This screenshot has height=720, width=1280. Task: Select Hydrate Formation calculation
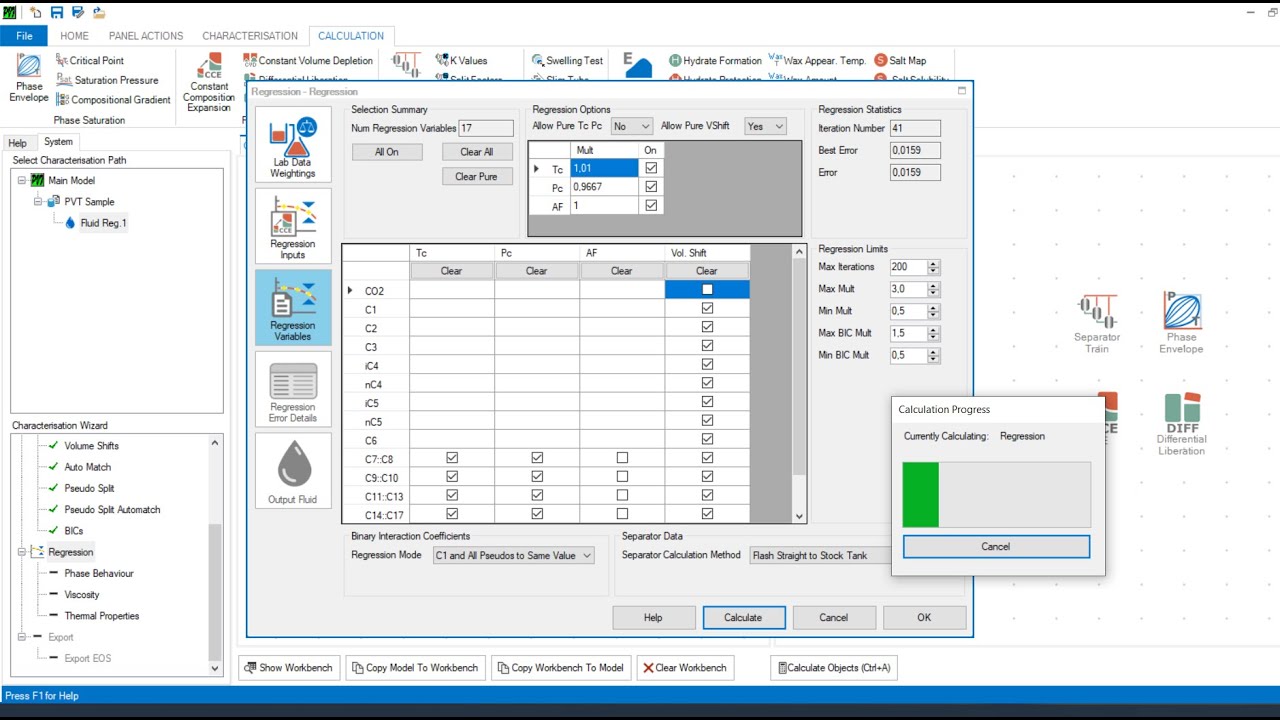(715, 61)
